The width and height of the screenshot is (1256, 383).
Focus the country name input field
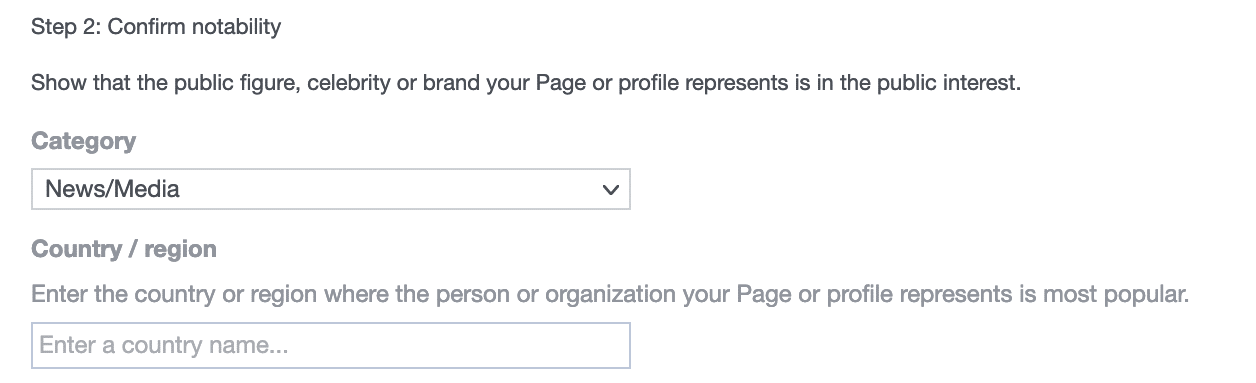pos(331,345)
